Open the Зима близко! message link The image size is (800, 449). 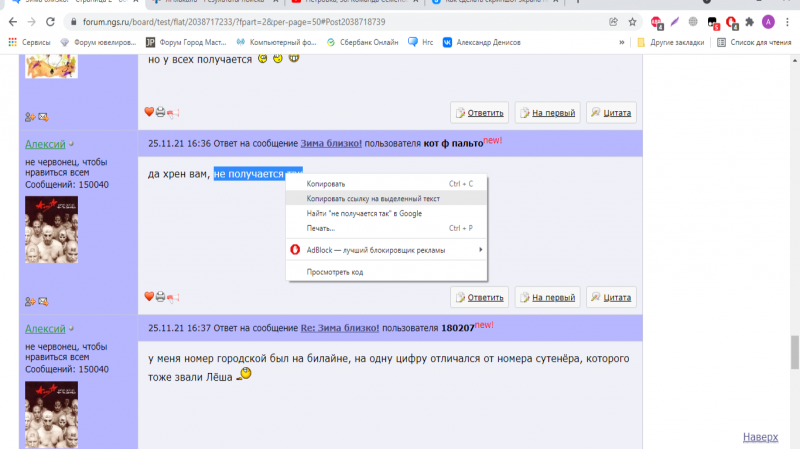[331, 143]
